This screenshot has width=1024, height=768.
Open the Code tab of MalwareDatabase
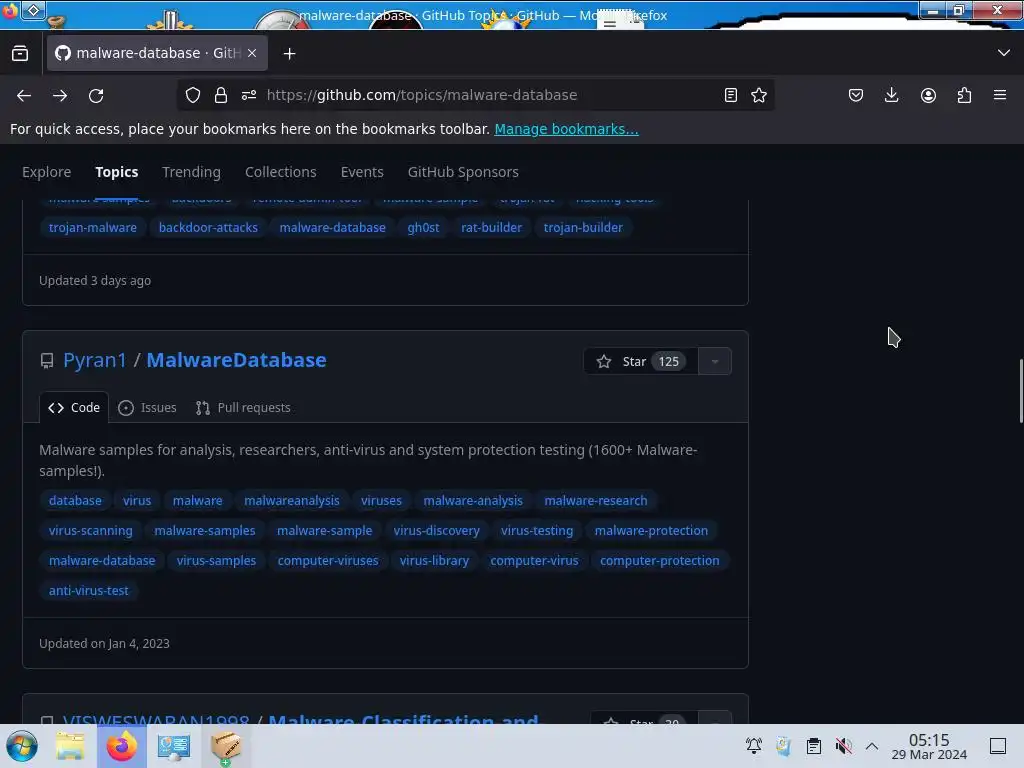point(74,408)
